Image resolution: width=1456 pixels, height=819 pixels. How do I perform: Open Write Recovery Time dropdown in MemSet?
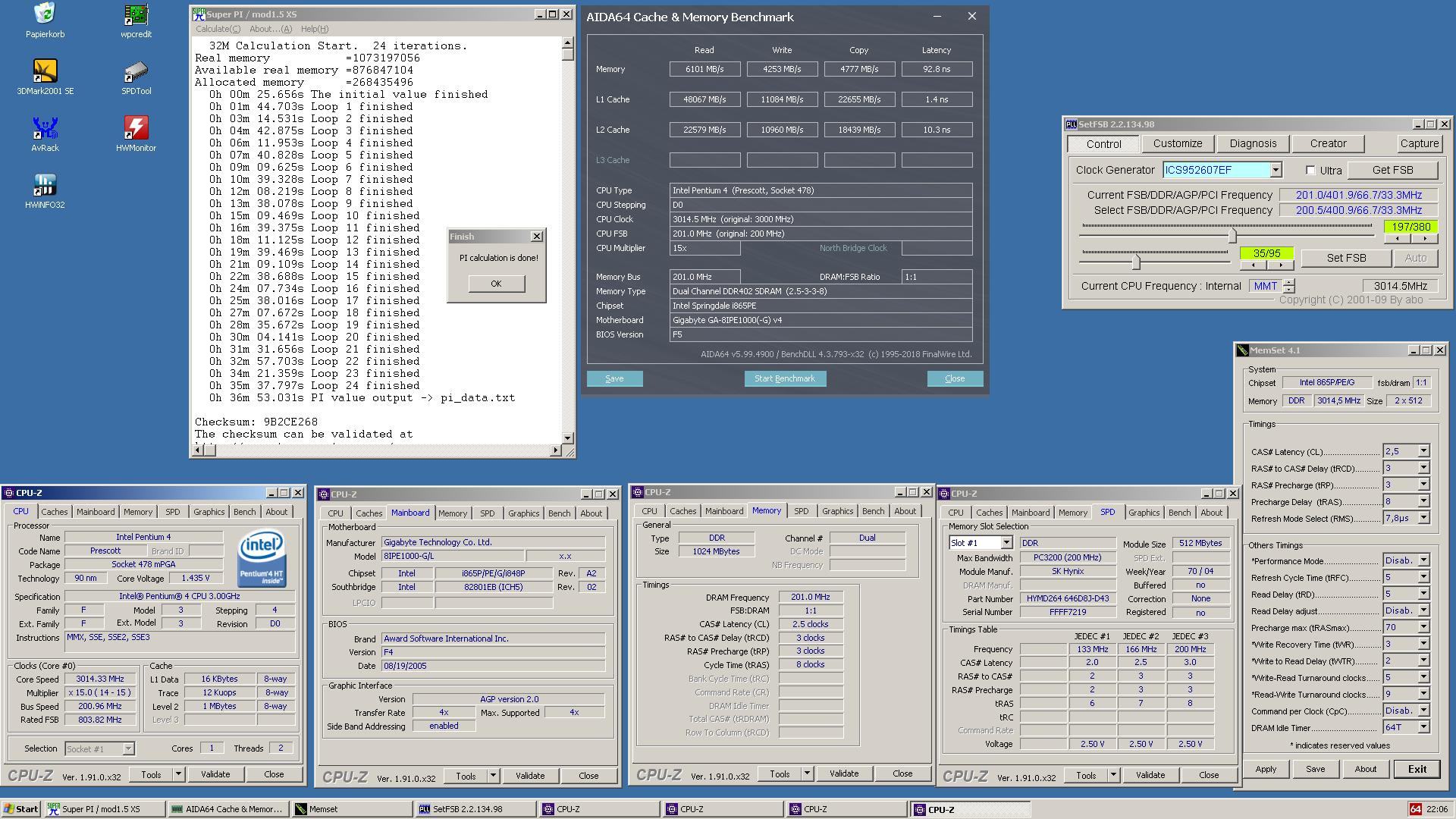pos(1423,644)
